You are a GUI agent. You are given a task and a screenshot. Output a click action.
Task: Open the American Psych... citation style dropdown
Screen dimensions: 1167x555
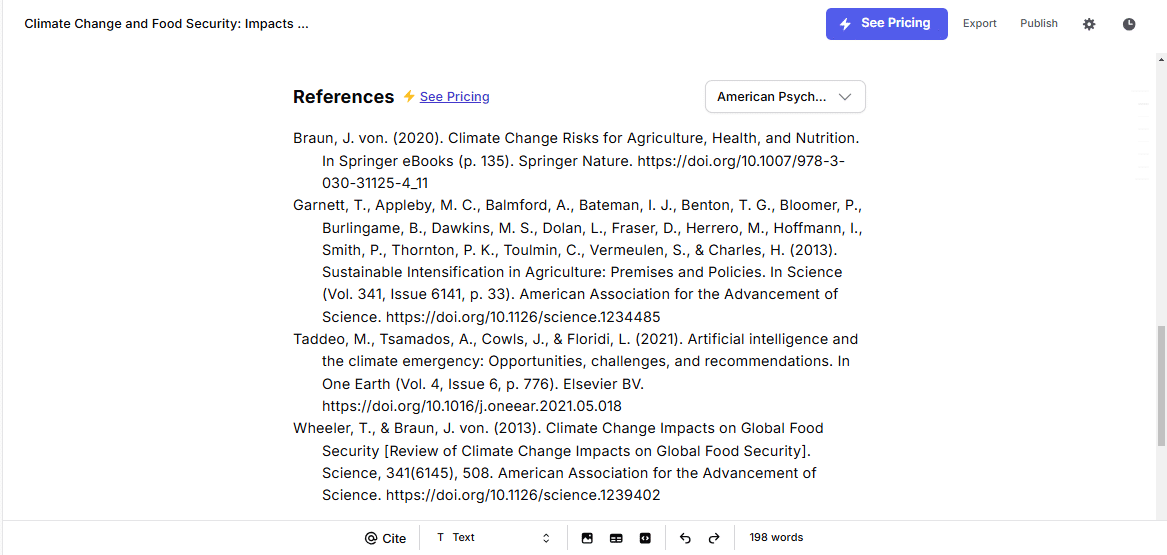tap(785, 97)
